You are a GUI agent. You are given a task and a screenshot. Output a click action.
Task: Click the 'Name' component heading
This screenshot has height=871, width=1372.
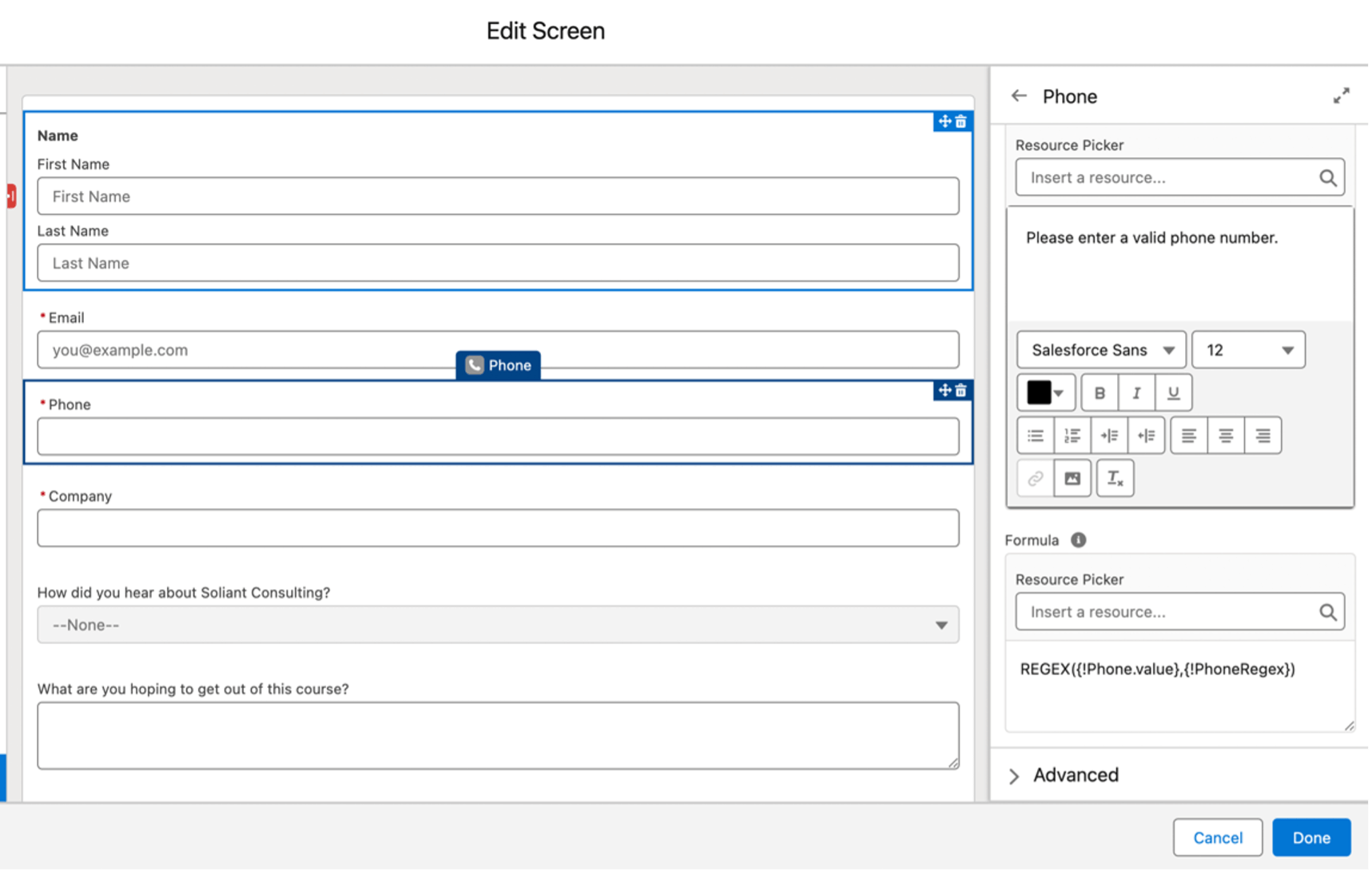(58, 136)
